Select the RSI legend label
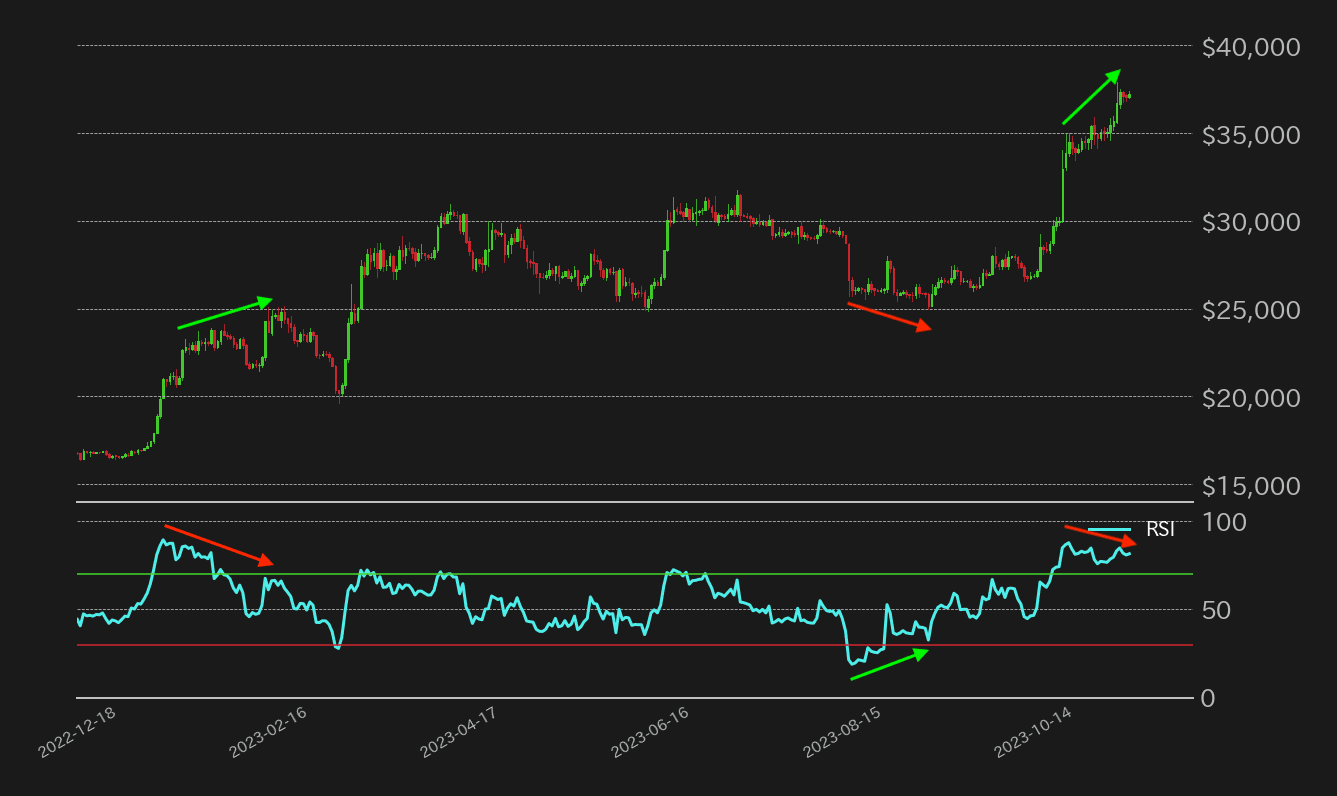 pos(1160,530)
